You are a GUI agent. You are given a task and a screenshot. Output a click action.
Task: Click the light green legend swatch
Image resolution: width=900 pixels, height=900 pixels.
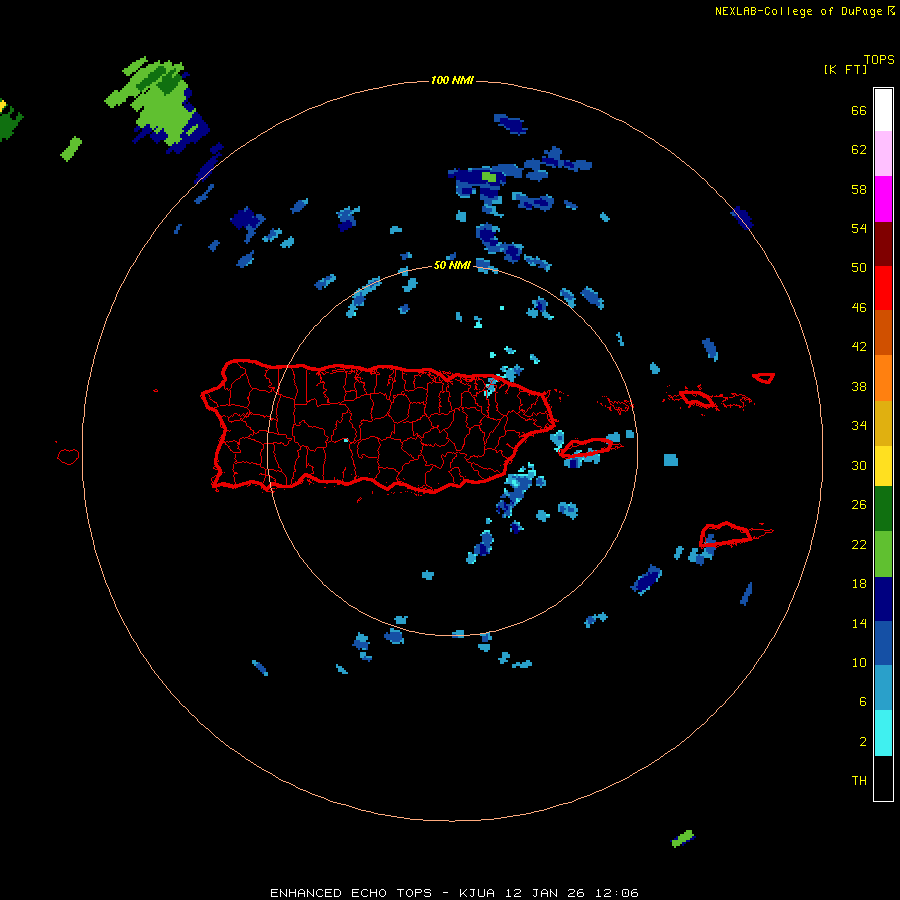883,554
